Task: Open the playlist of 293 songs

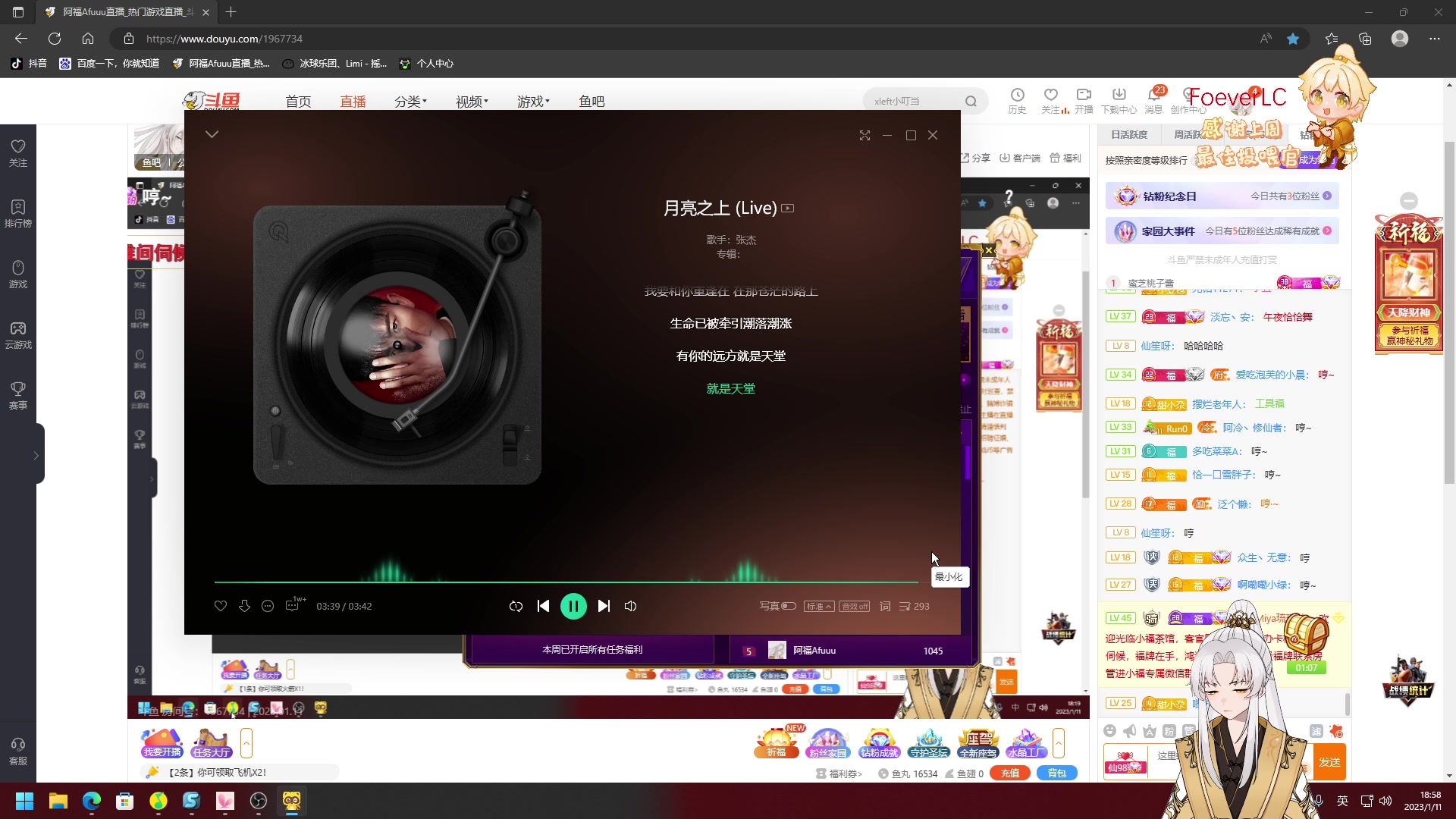Action: pos(914,606)
